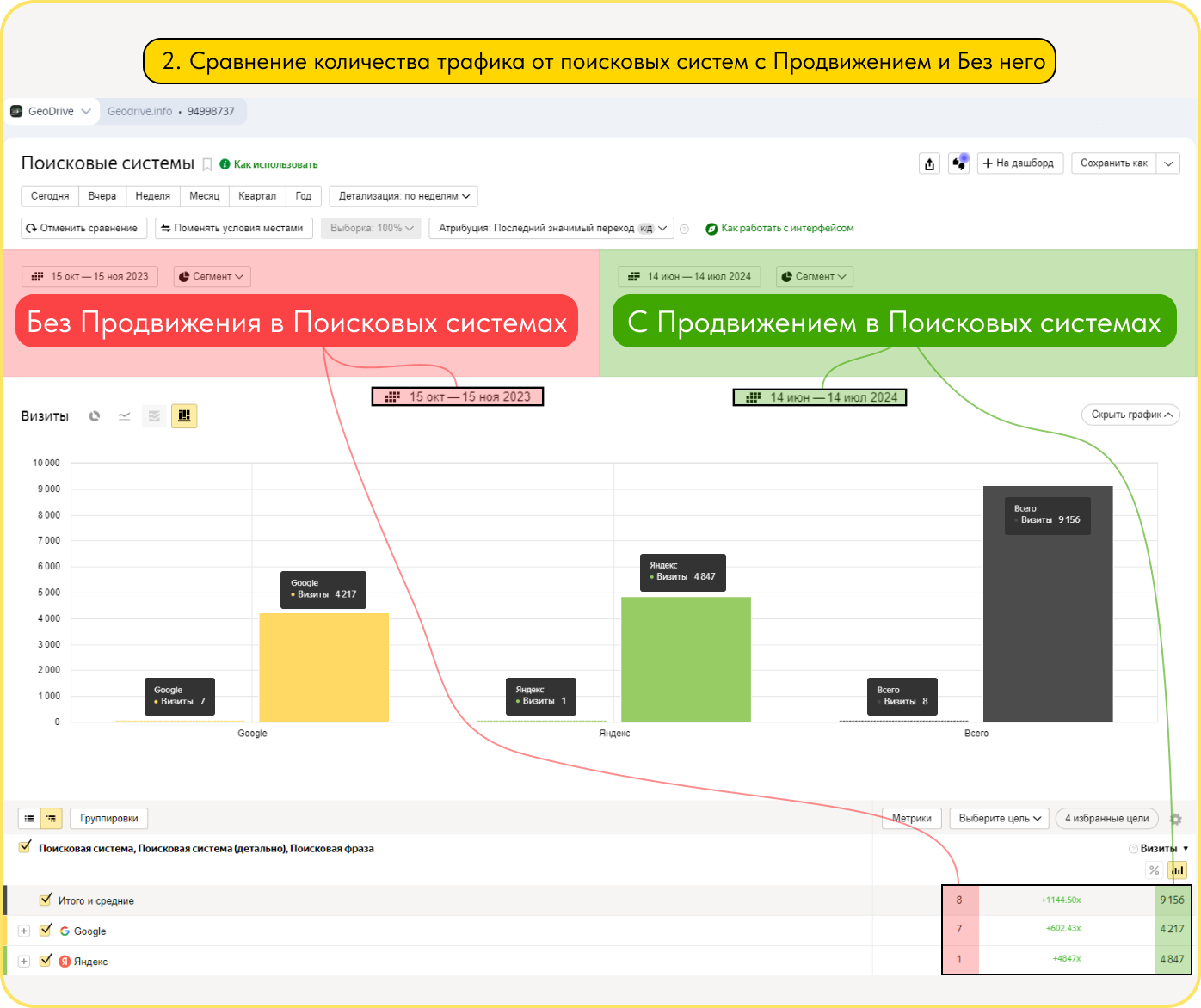The width and height of the screenshot is (1201, 1008).
Task: Click Отменить сравнение button
Action: [83, 228]
